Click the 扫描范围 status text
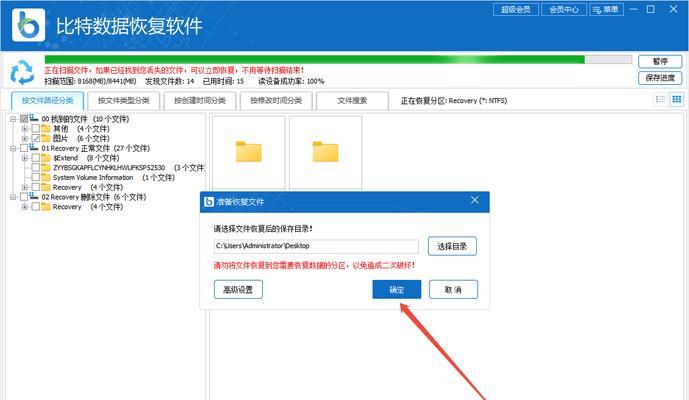This screenshot has width=689, height=400. (90, 81)
